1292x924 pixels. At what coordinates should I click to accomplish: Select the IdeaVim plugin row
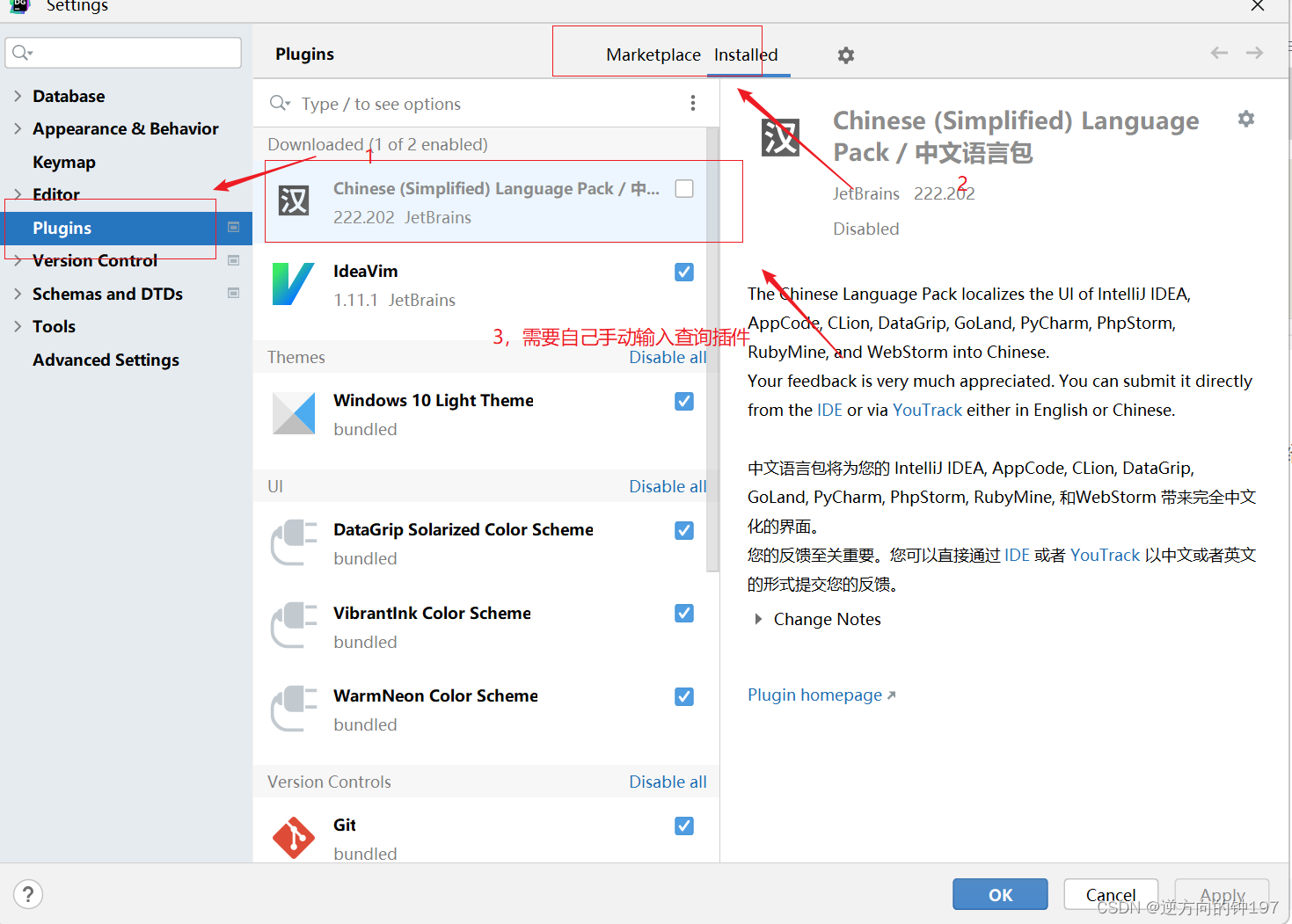click(x=480, y=285)
